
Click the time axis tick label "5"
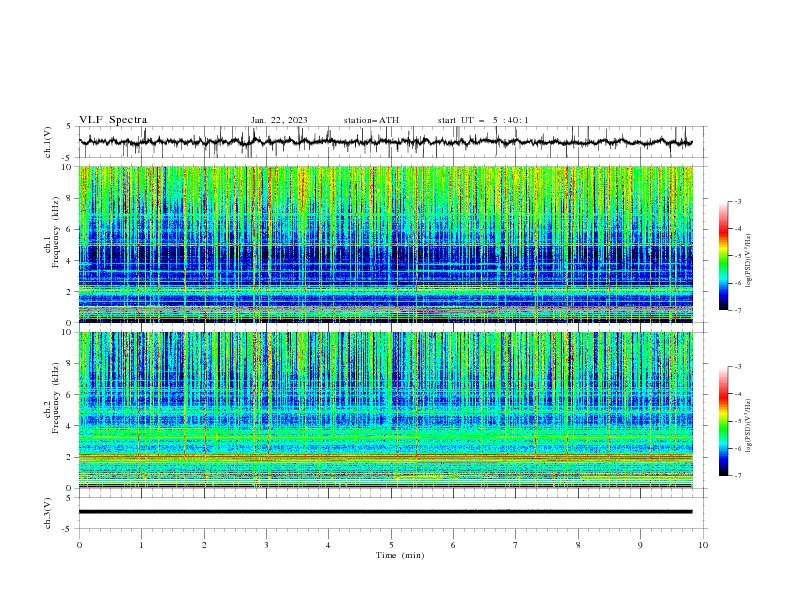[391, 545]
